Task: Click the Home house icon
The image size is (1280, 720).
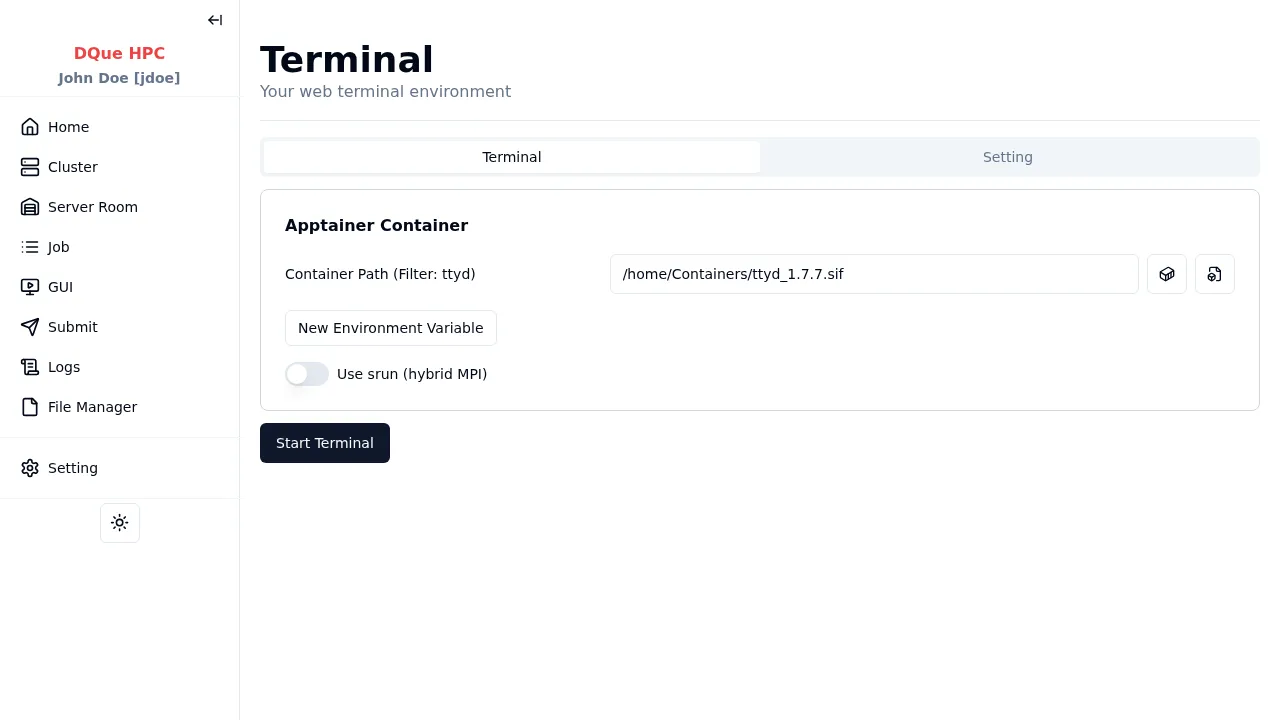Action: coord(30,127)
